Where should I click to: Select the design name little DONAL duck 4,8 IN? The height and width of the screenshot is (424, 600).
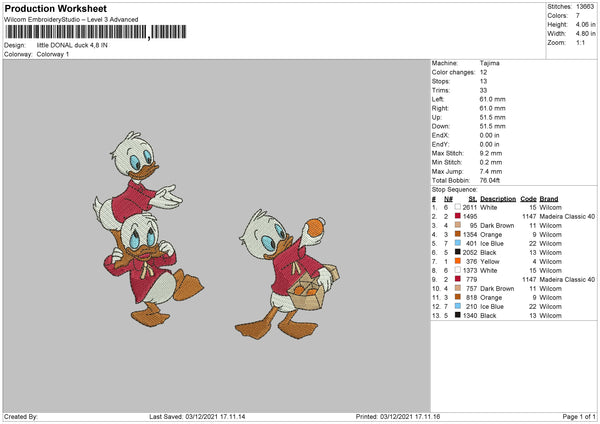pyautogui.click(x=72, y=45)
